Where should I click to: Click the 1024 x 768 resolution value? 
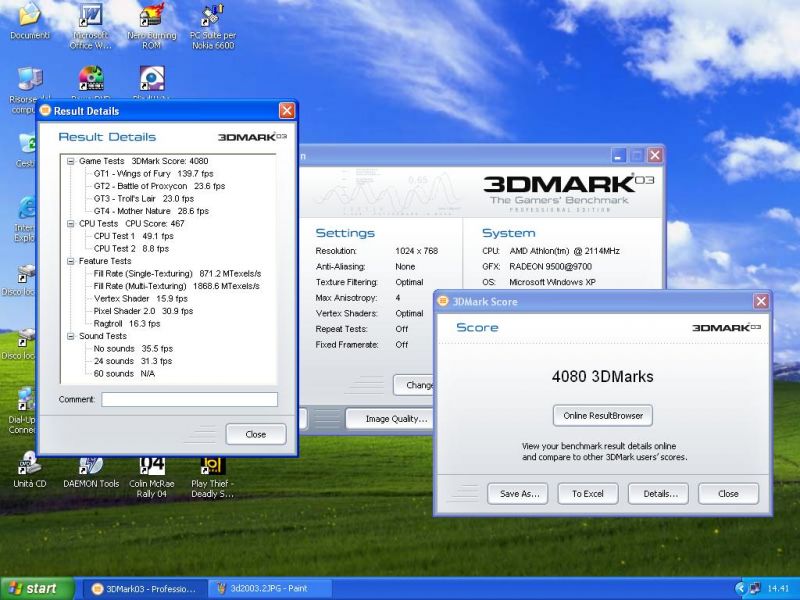(416, 251)
